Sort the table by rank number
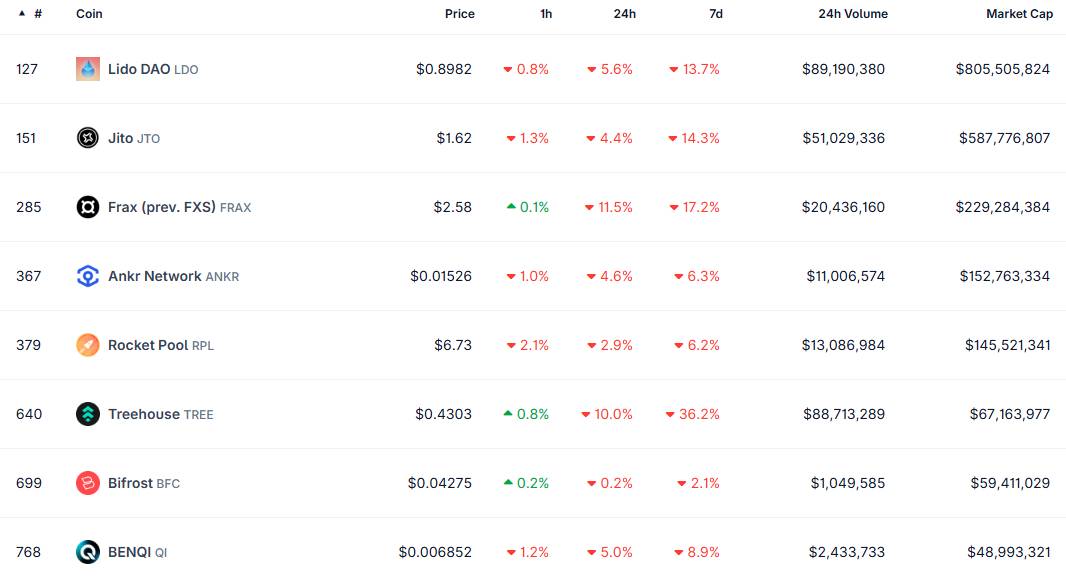Viewport: 1066px width, 581px height. pyautogui.click(x=37, y=14)
